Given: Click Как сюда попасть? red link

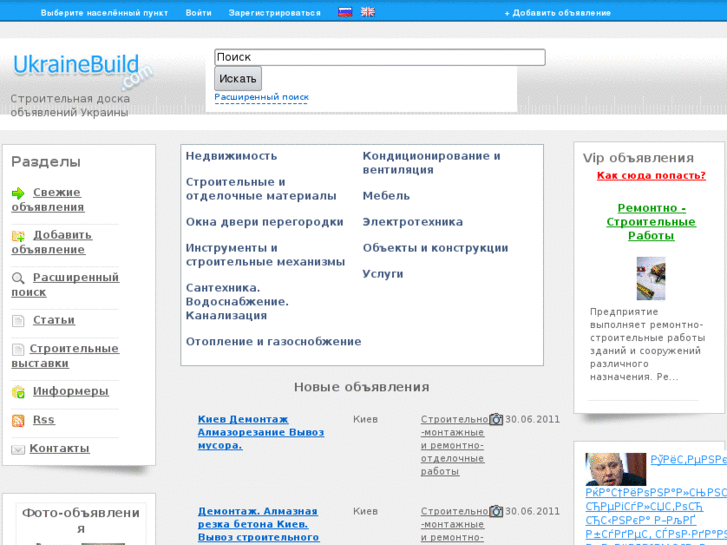Looking at the screenshot, I should point(651,176).
